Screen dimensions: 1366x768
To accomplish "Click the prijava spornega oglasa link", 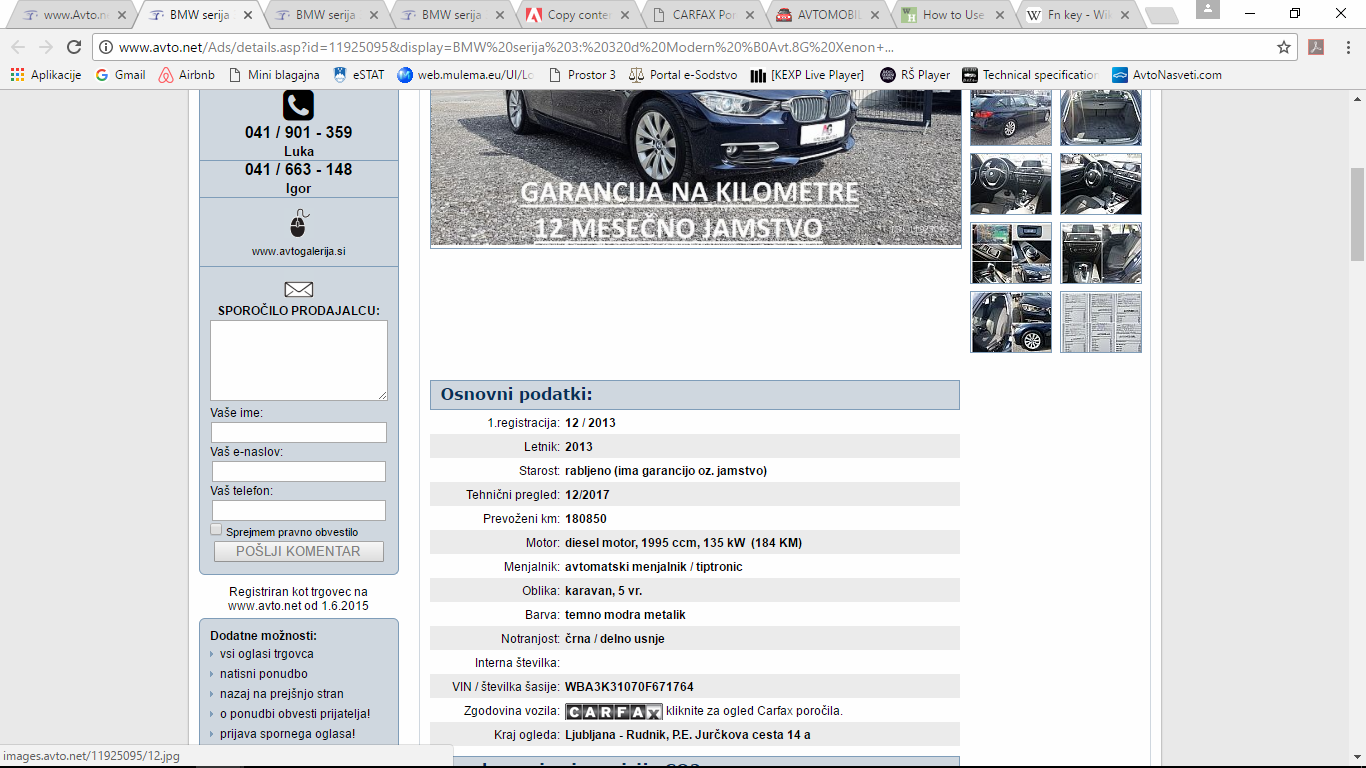I will click(288, 734).
